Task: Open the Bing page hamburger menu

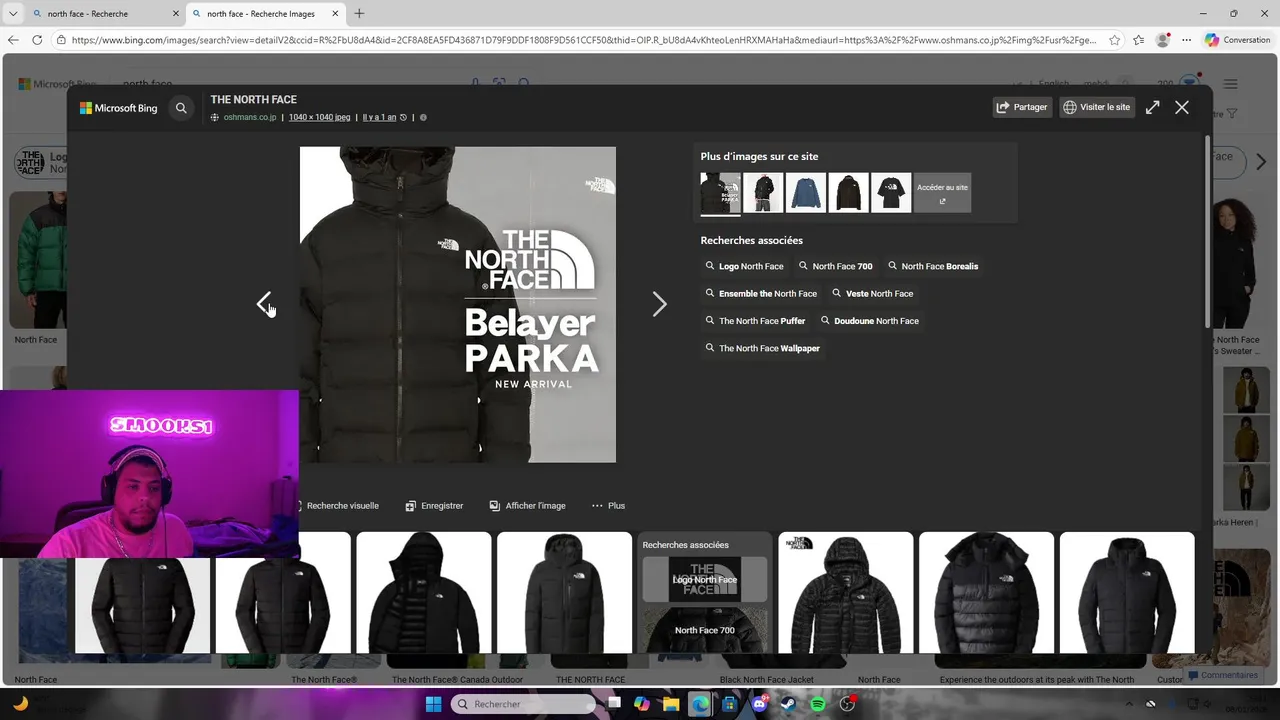Action: pos(1230,84)
